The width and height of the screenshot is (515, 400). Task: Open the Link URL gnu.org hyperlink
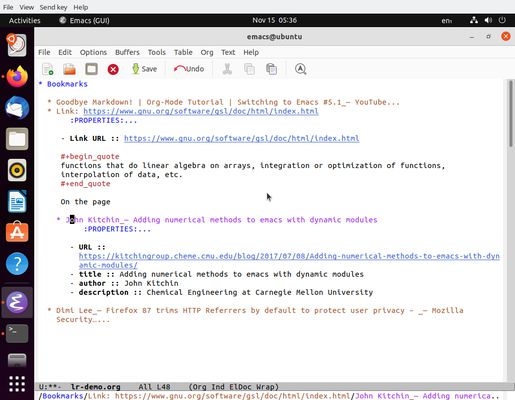click(241, 138)
